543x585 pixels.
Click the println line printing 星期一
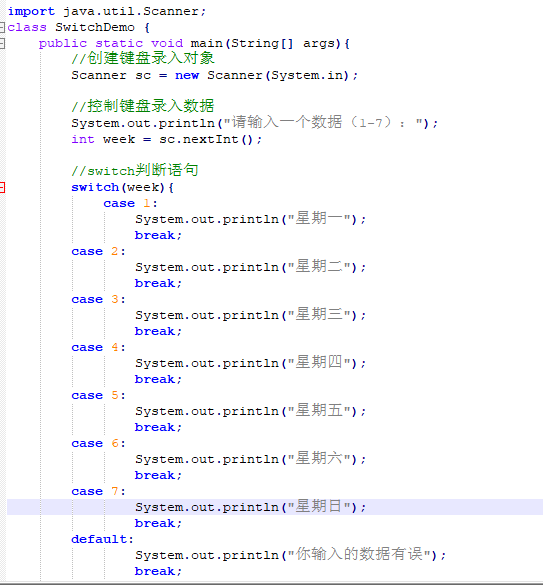[x=250, y=219]
